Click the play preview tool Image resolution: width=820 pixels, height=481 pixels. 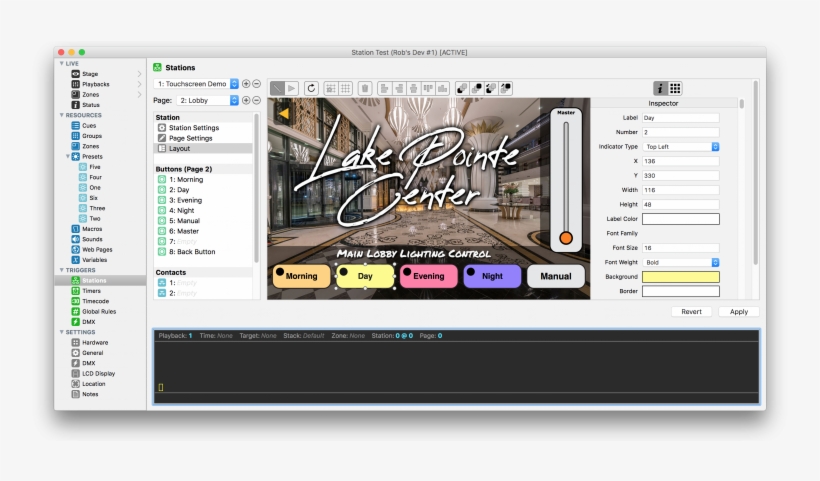[291, 88]
